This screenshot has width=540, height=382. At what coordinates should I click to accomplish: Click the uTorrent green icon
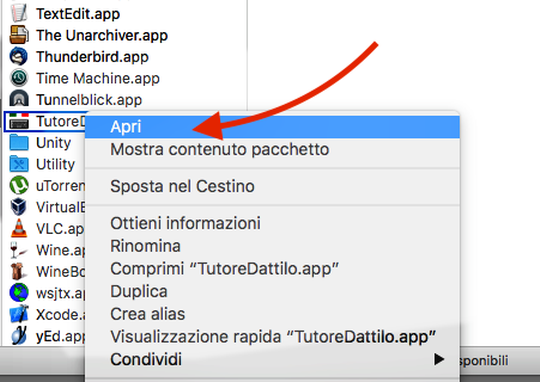click(x=19, y=185)
